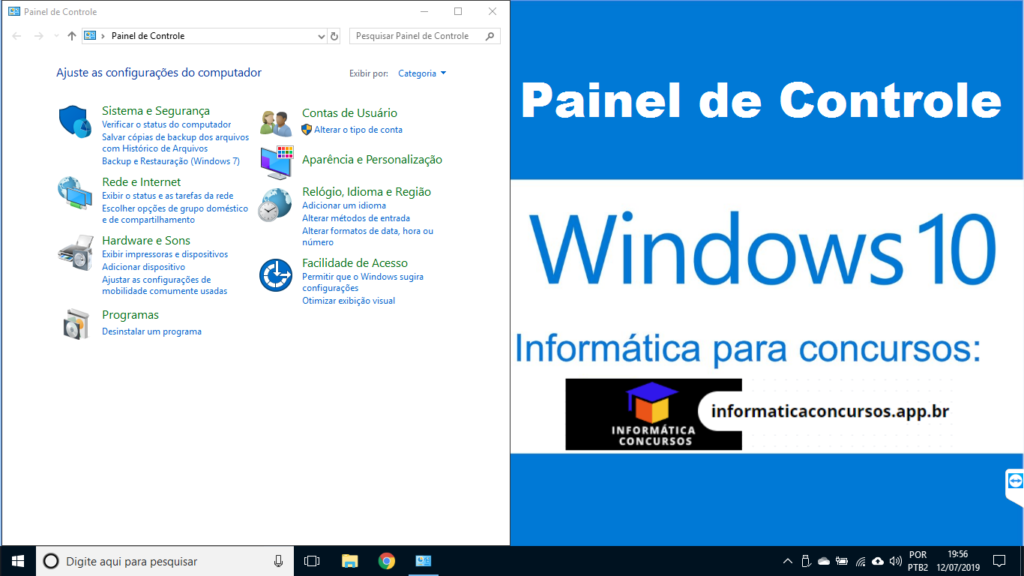The height and width of the screenshot is (576, 1024).
Task: Open the Windows Start menu
Action: click(18, 561)
